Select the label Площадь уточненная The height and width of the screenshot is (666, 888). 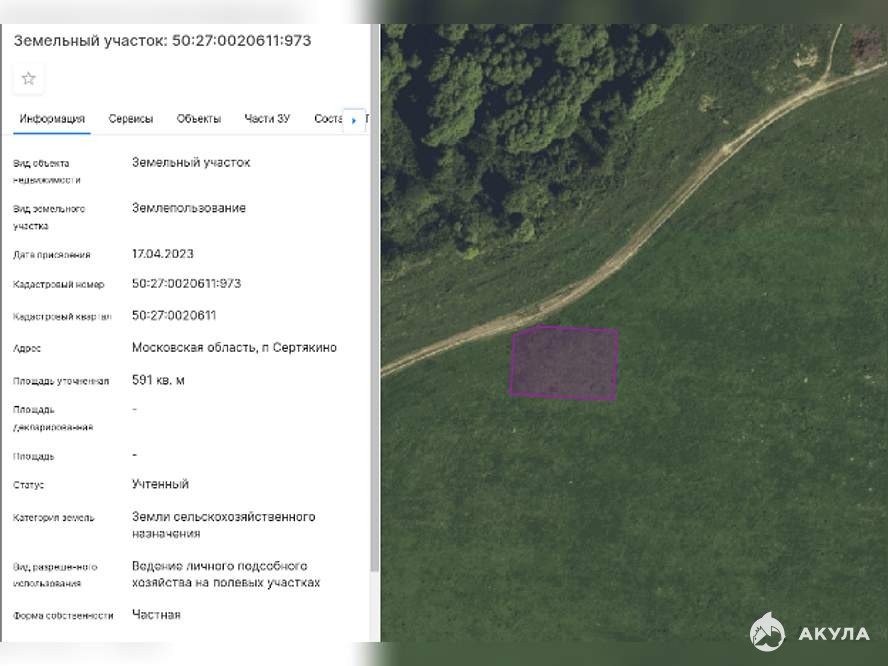[x=61, y=381]
